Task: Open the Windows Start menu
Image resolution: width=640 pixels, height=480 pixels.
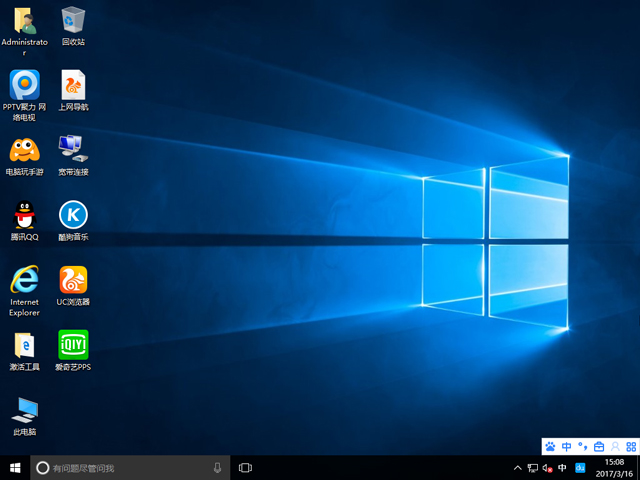Action: pos(15,468)
